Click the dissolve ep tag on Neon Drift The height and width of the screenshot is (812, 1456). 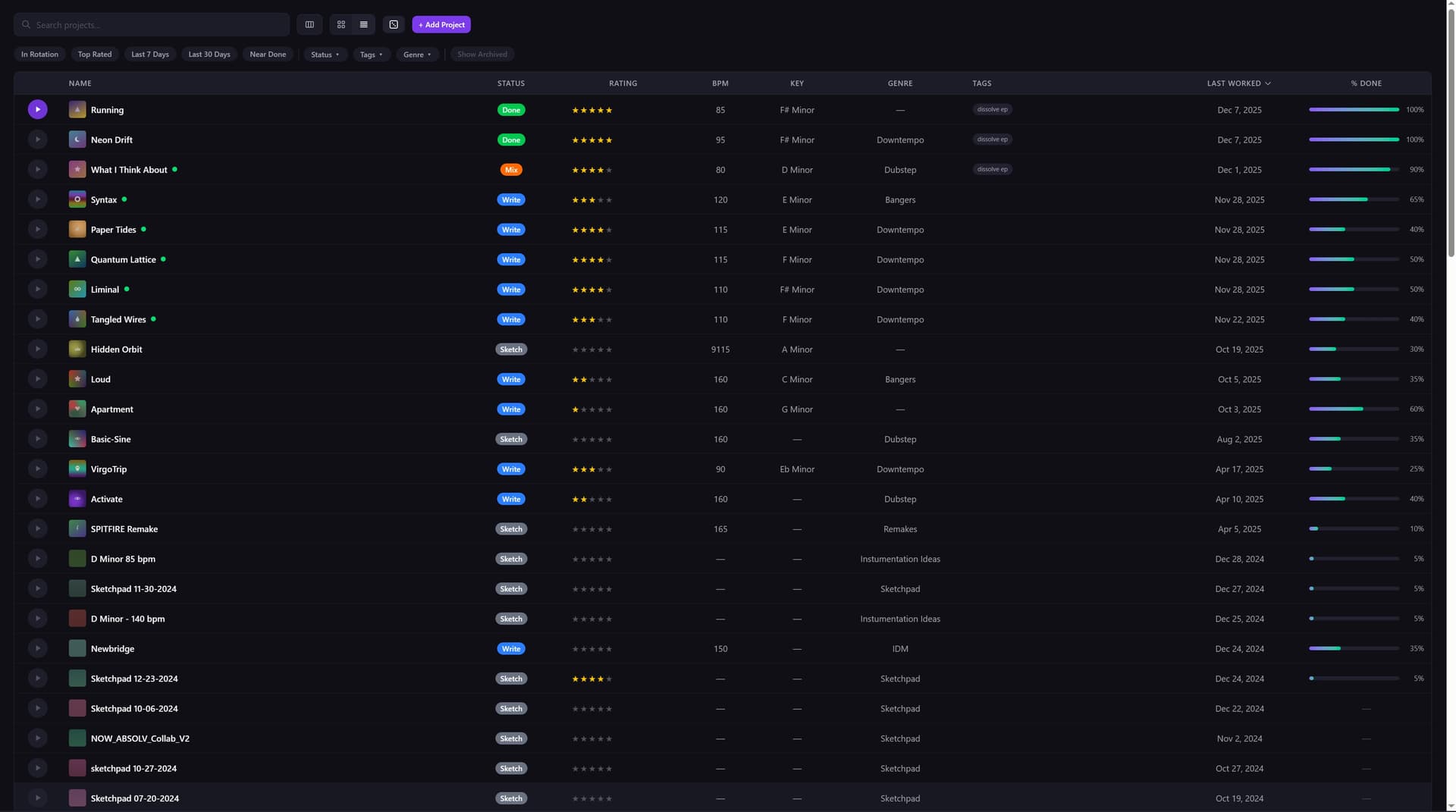tap(993, 140)
